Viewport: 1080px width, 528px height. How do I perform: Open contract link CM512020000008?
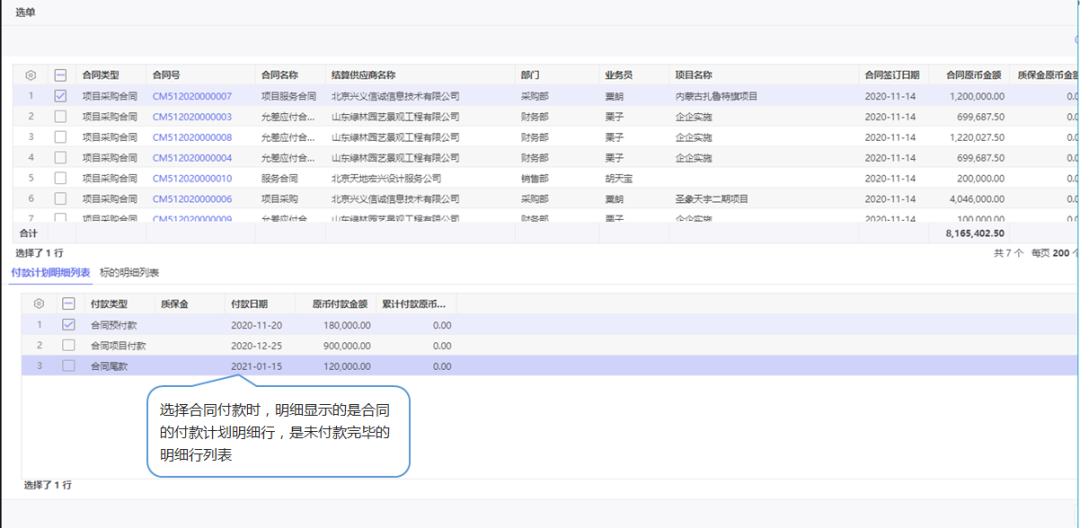[x=192, y=137]
